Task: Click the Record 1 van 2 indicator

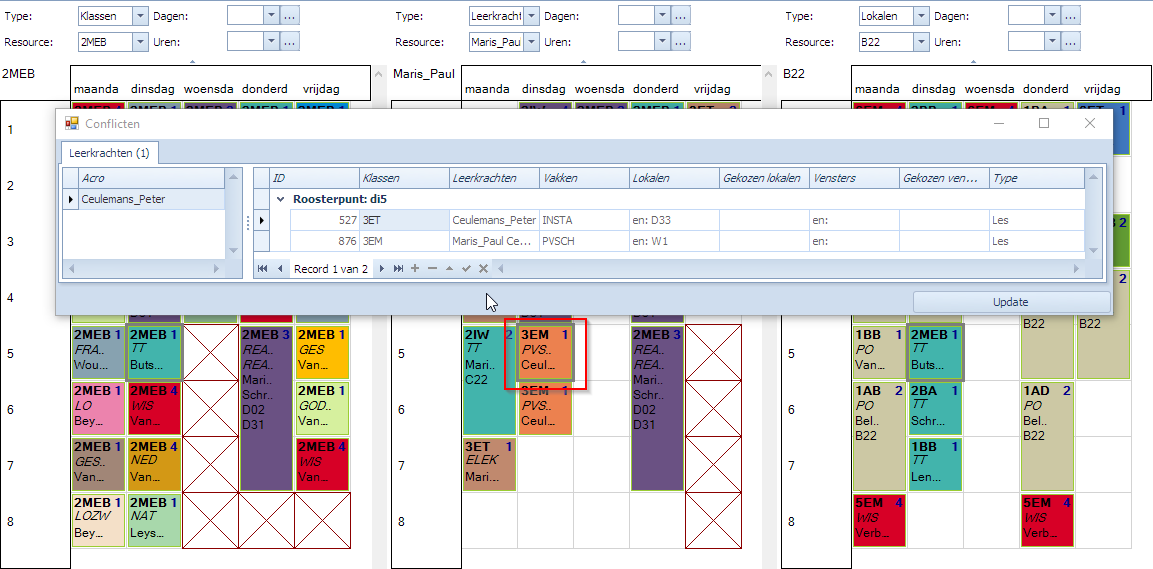Action: pyautogui.click(x=331, y=269)
